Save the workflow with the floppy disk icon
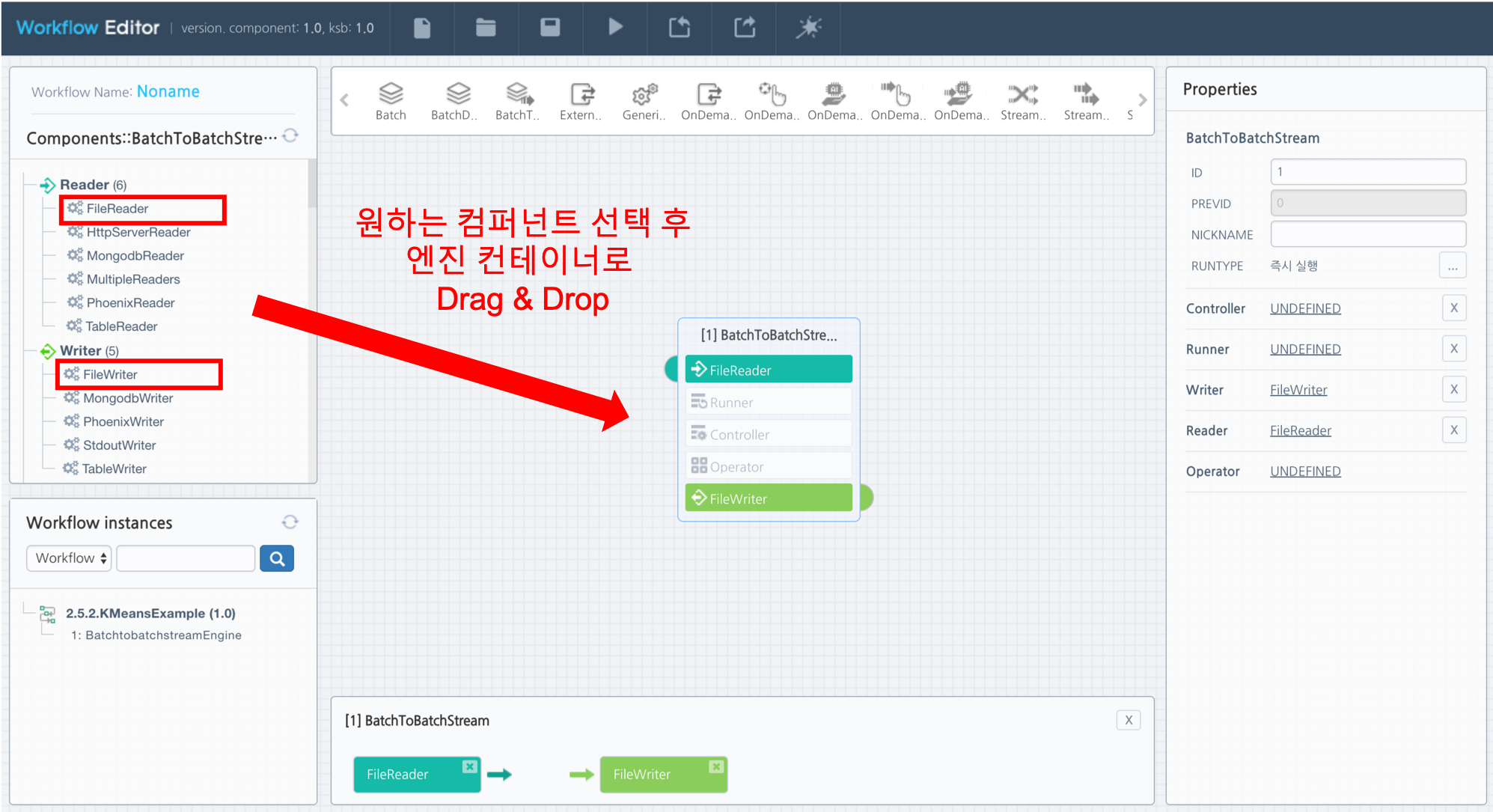This screenshot has height=812, width=1493. click(550, 28)
